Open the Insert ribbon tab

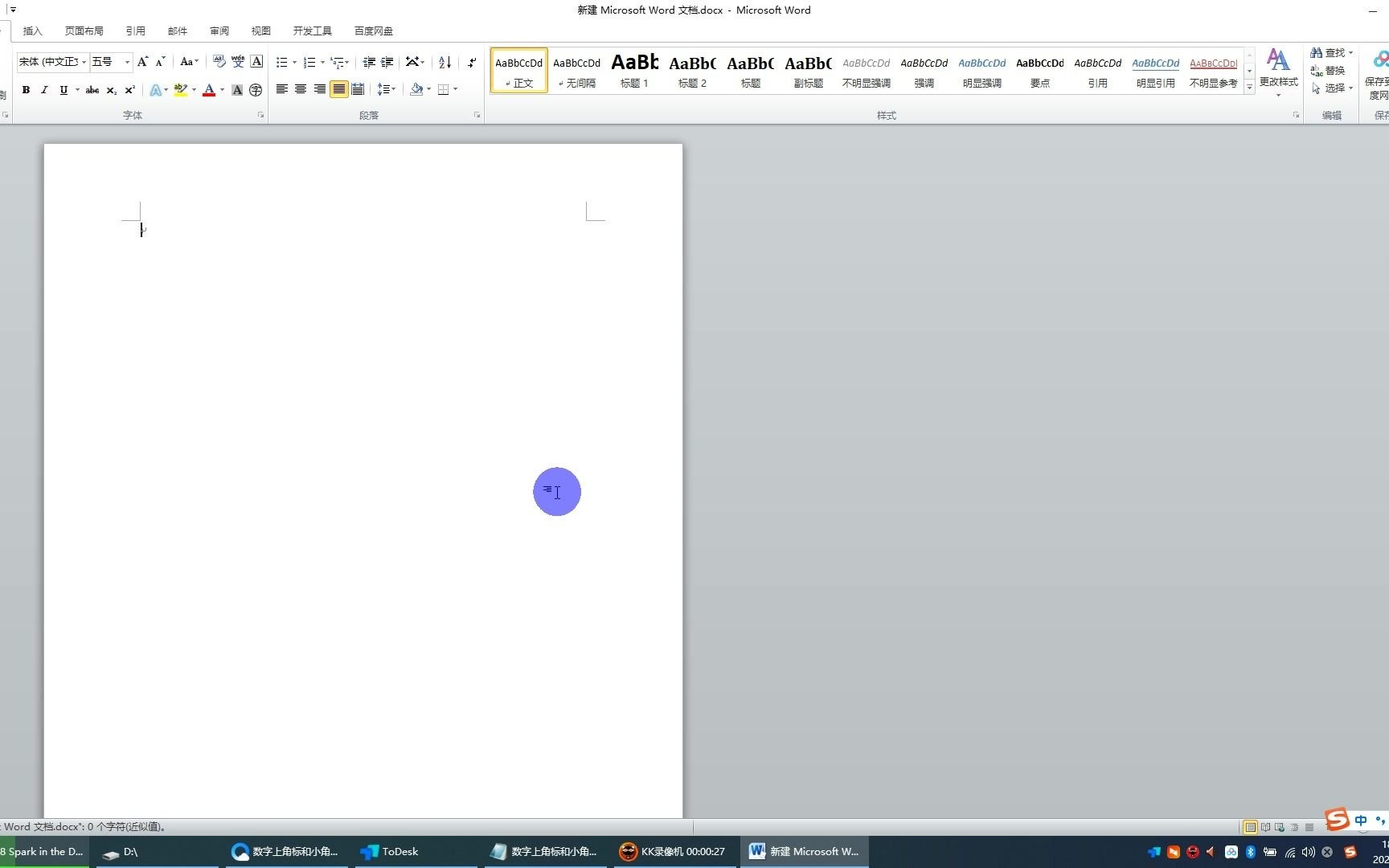(x=32, y=31)
